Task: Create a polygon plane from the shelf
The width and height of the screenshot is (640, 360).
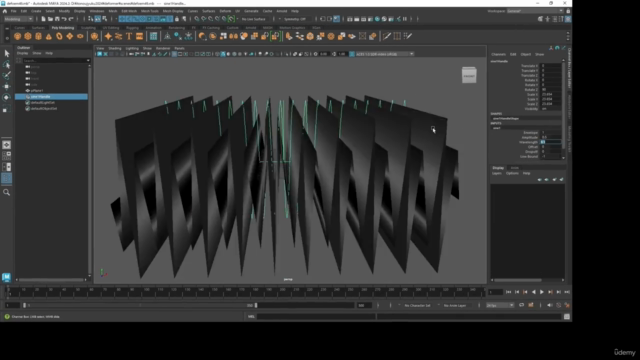Action: click(70, 36)
